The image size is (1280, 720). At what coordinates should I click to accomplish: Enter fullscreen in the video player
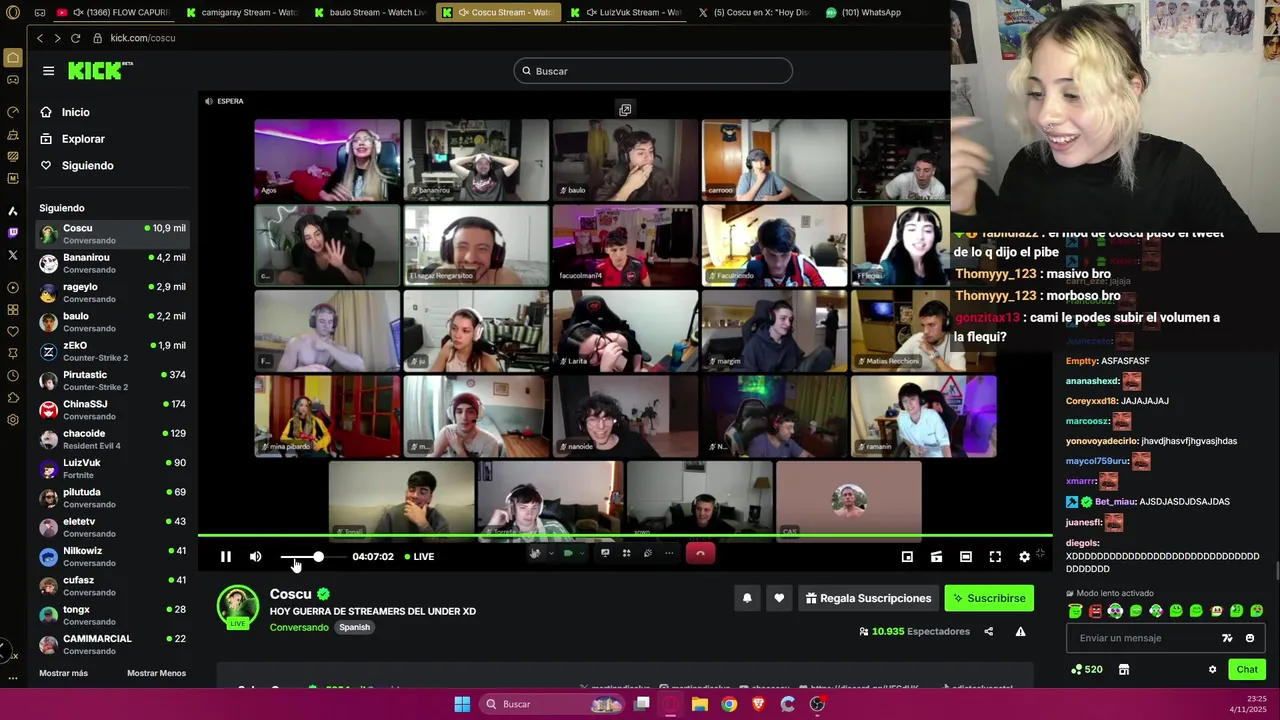tap(995, 557)
